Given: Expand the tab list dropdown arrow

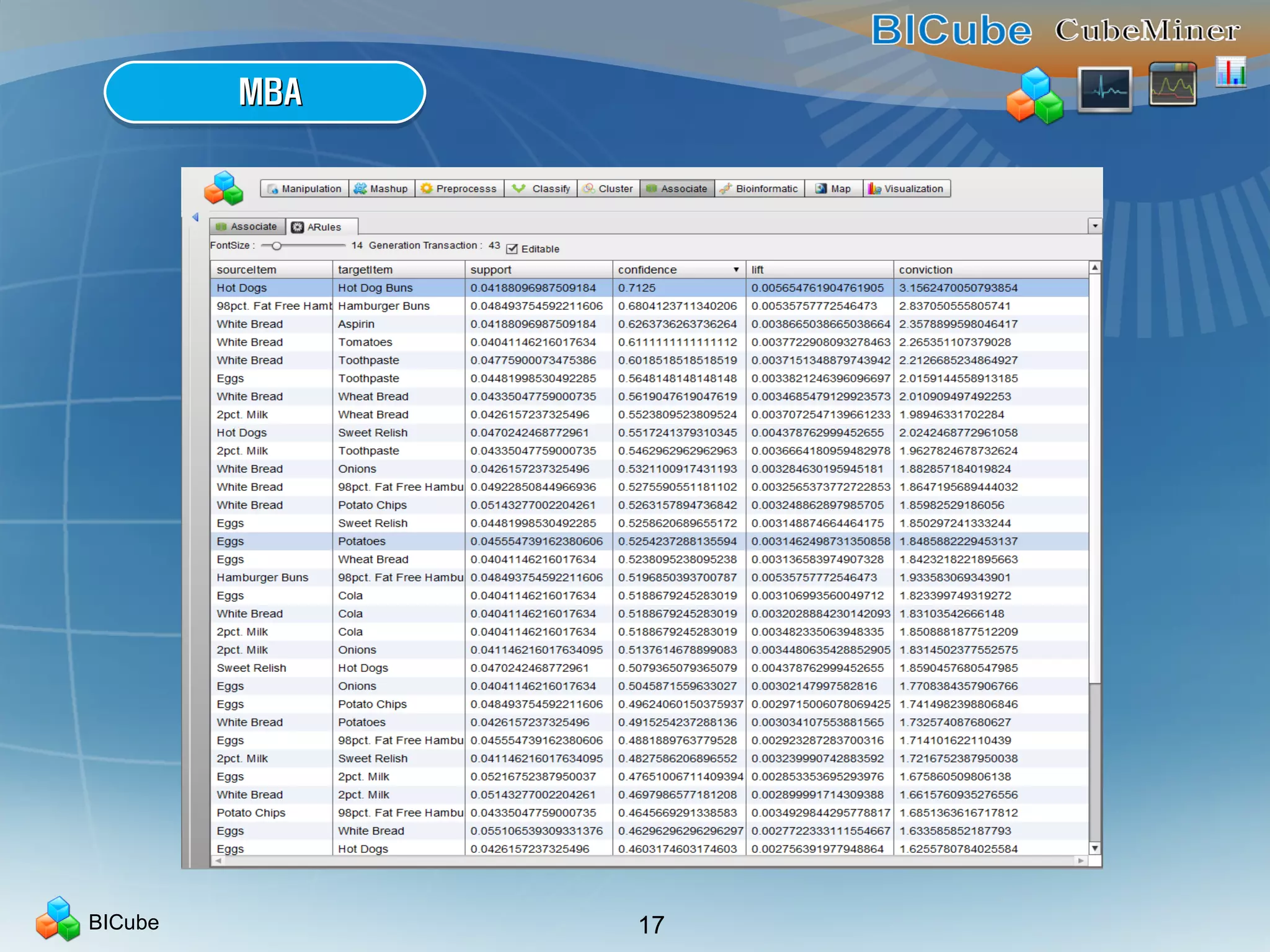Looking at the screenshot, I should click(x=1095, y=226).
